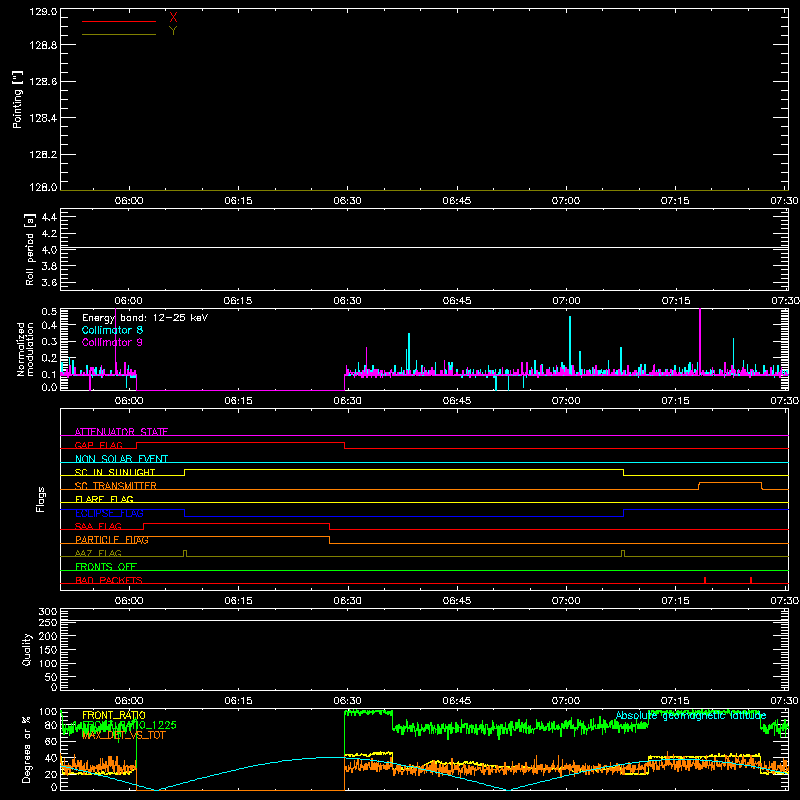800x800 pixels.
Task: Select the Degrees or % axis title
Action: tap(27, 749)
